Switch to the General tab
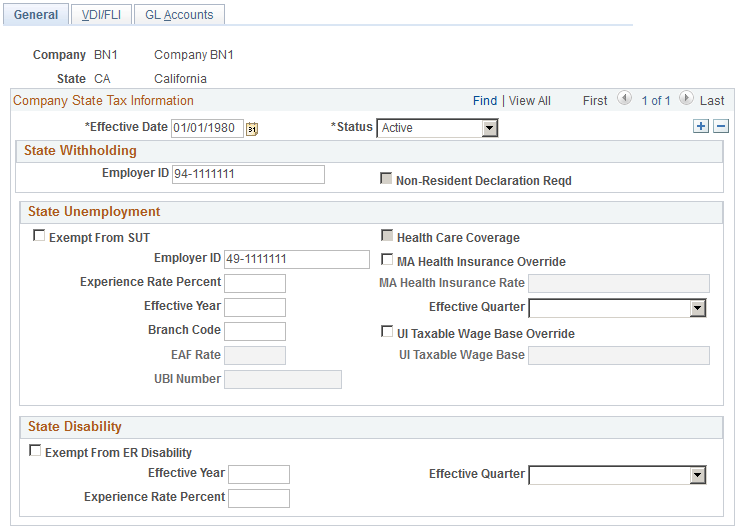Screen dimensions: 741x531 pyautogui.click(x=36, y=15)
